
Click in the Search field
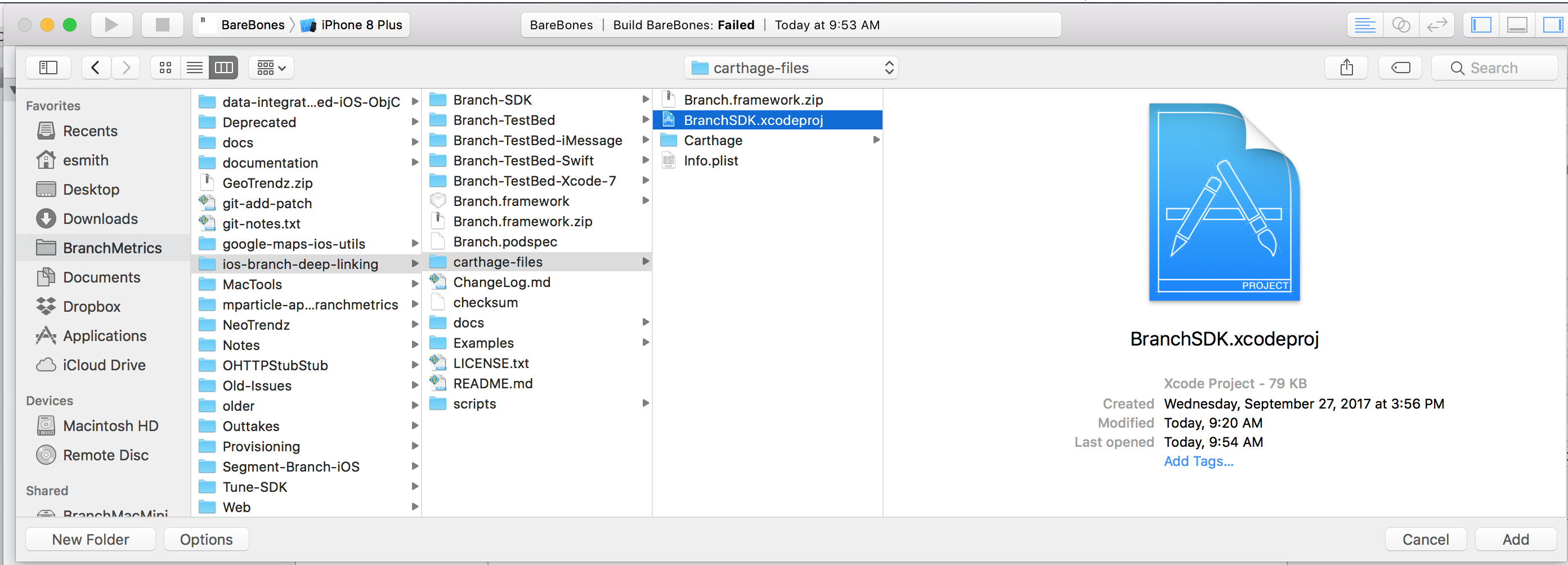1495,68
